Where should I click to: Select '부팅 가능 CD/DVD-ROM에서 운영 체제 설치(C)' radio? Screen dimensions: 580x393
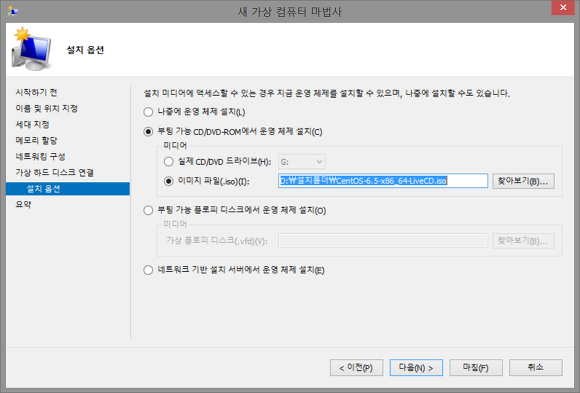tap(148, 132)
